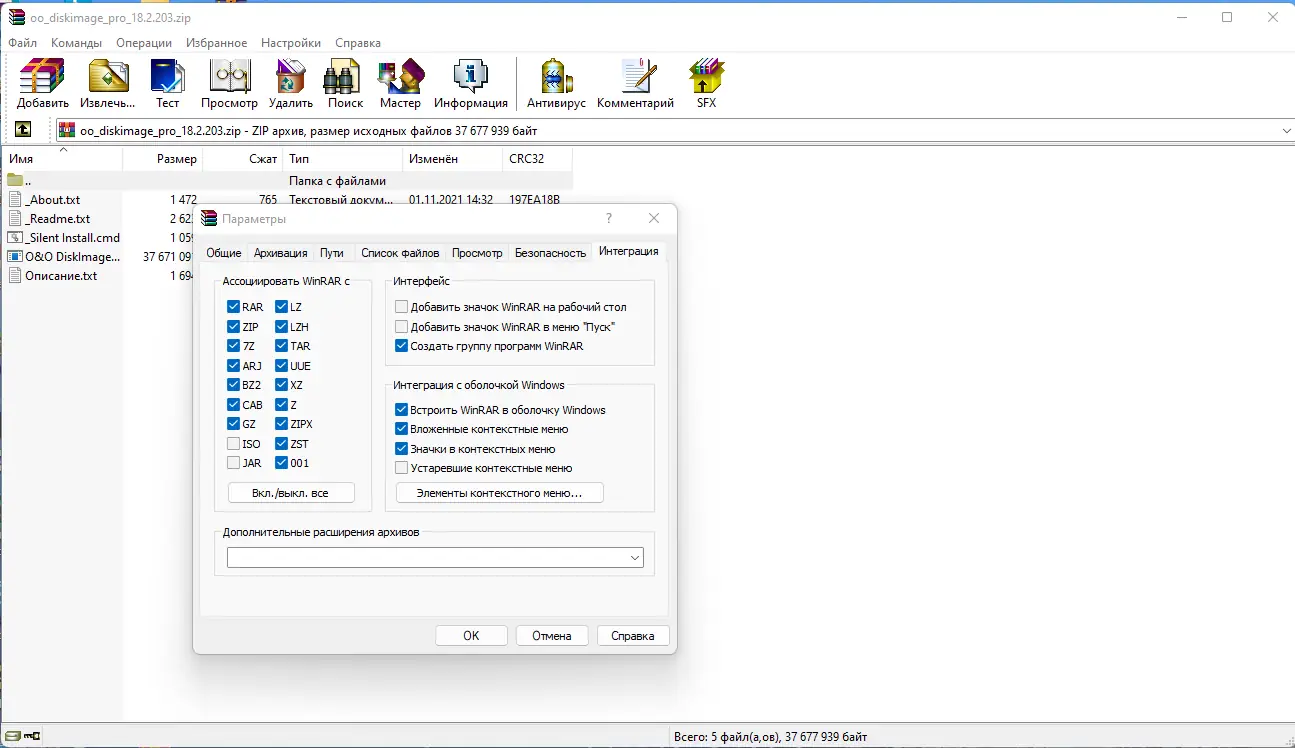Click the archive icon in the address bar
The height and width of the screenshot is (748, 1295).
pyautogui.click(x=67, y=130)
